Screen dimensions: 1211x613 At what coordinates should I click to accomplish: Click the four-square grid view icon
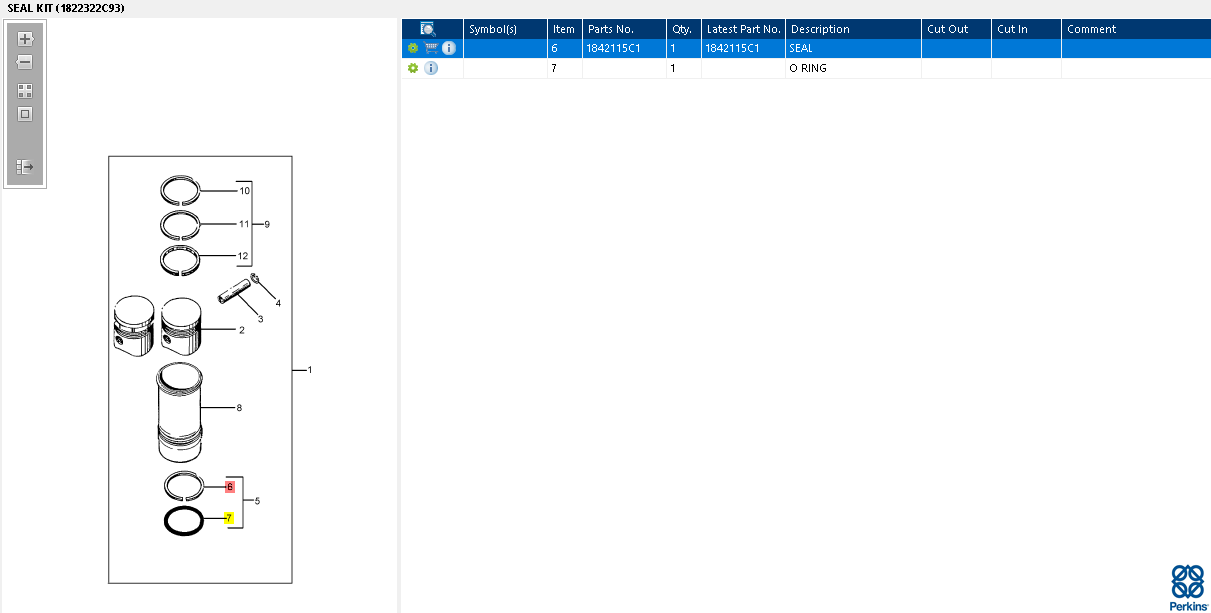pyautogui.click(x=25, y=91)
